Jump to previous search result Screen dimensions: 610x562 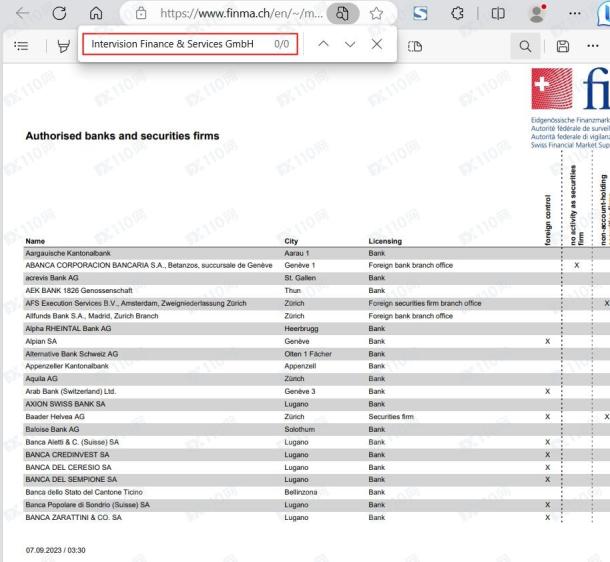pos(323,44)
